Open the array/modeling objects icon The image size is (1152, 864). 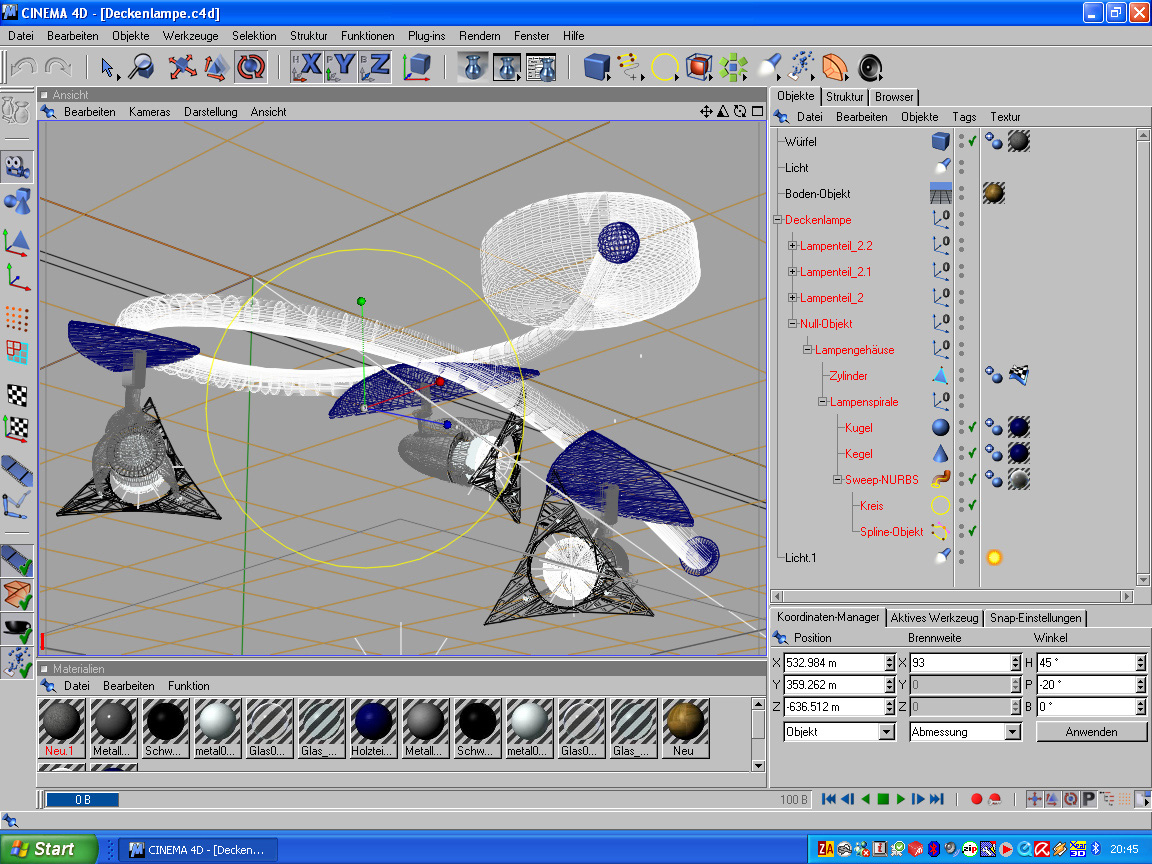[x=733, y=67]
